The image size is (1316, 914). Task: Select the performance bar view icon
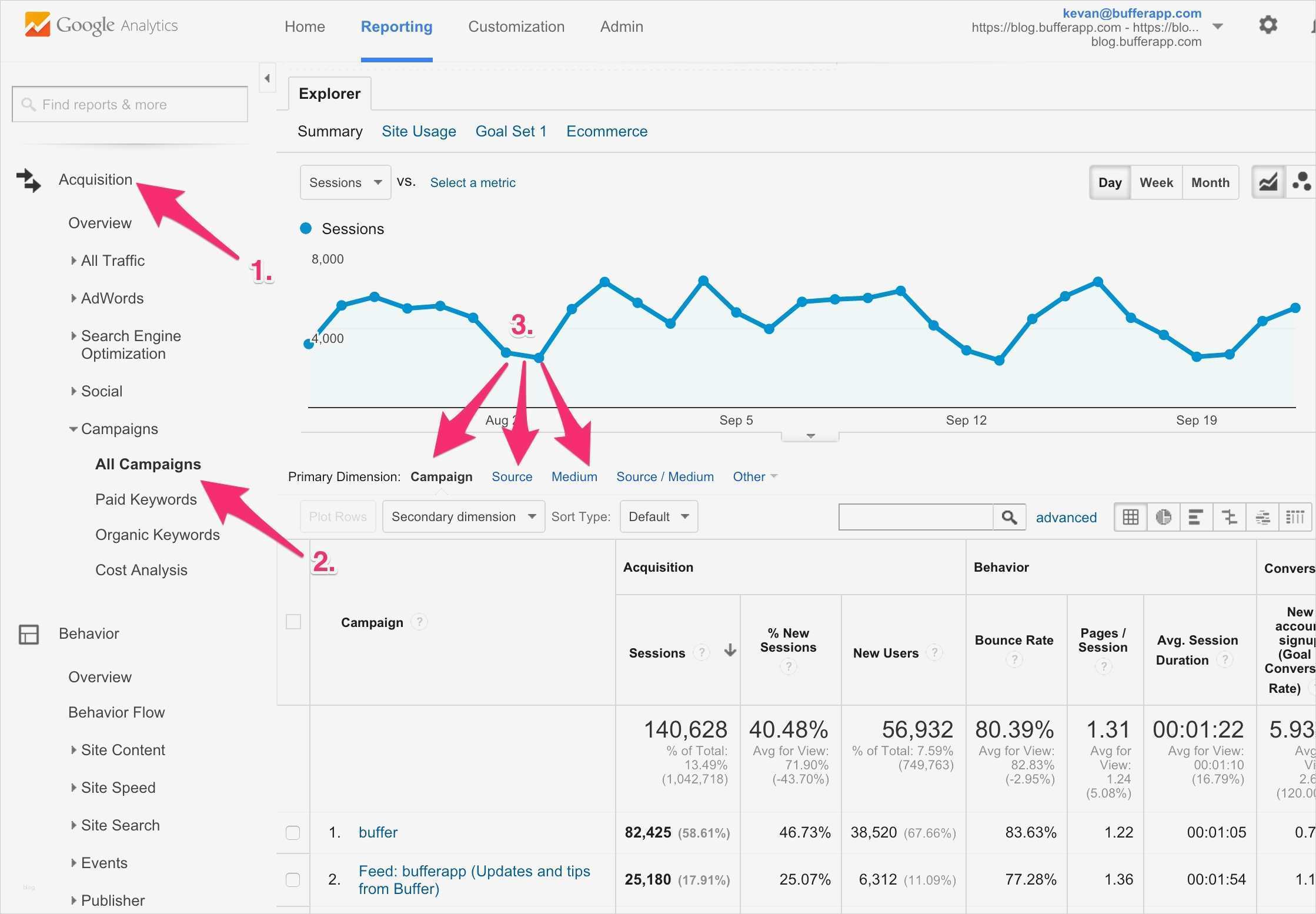1196,517
